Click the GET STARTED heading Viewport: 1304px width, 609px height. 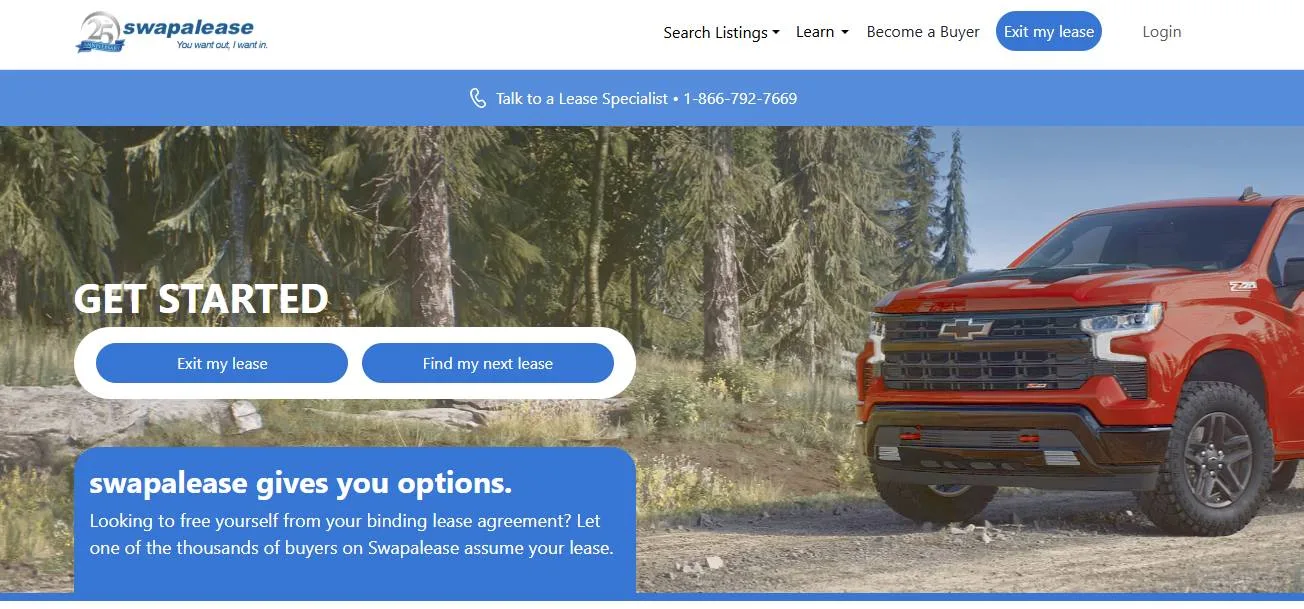[201, 299]
